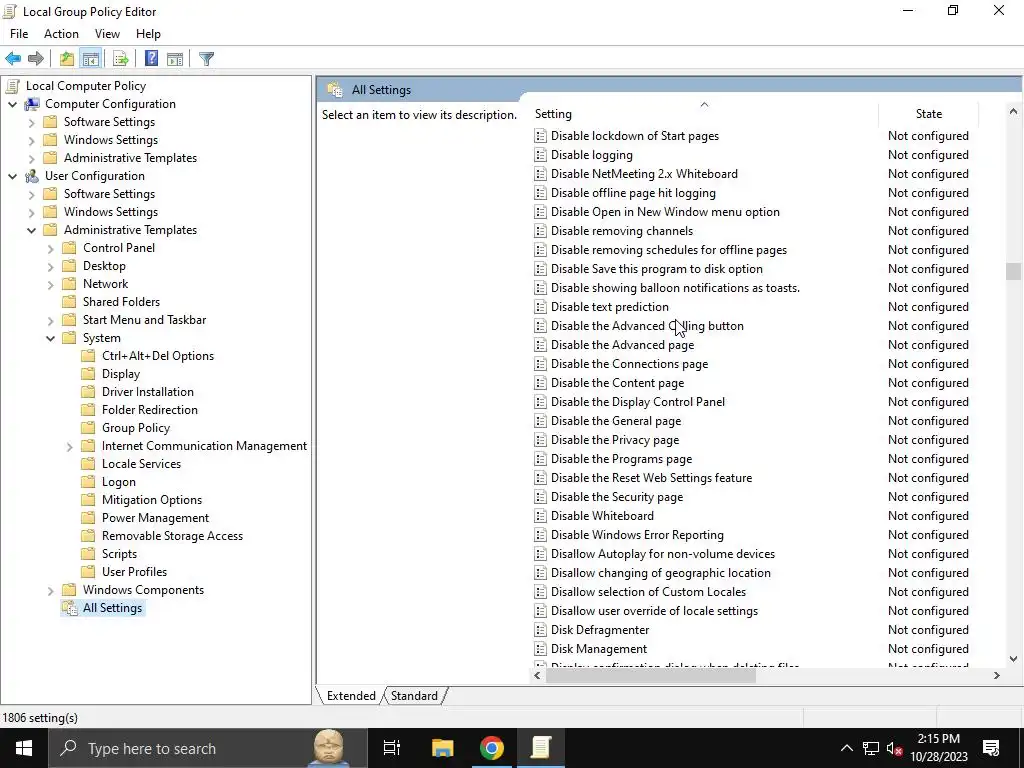Toggle the Show/Hide Console Tree icon
This screenshot has width=1024, height=768.
(x=91, y=59)
